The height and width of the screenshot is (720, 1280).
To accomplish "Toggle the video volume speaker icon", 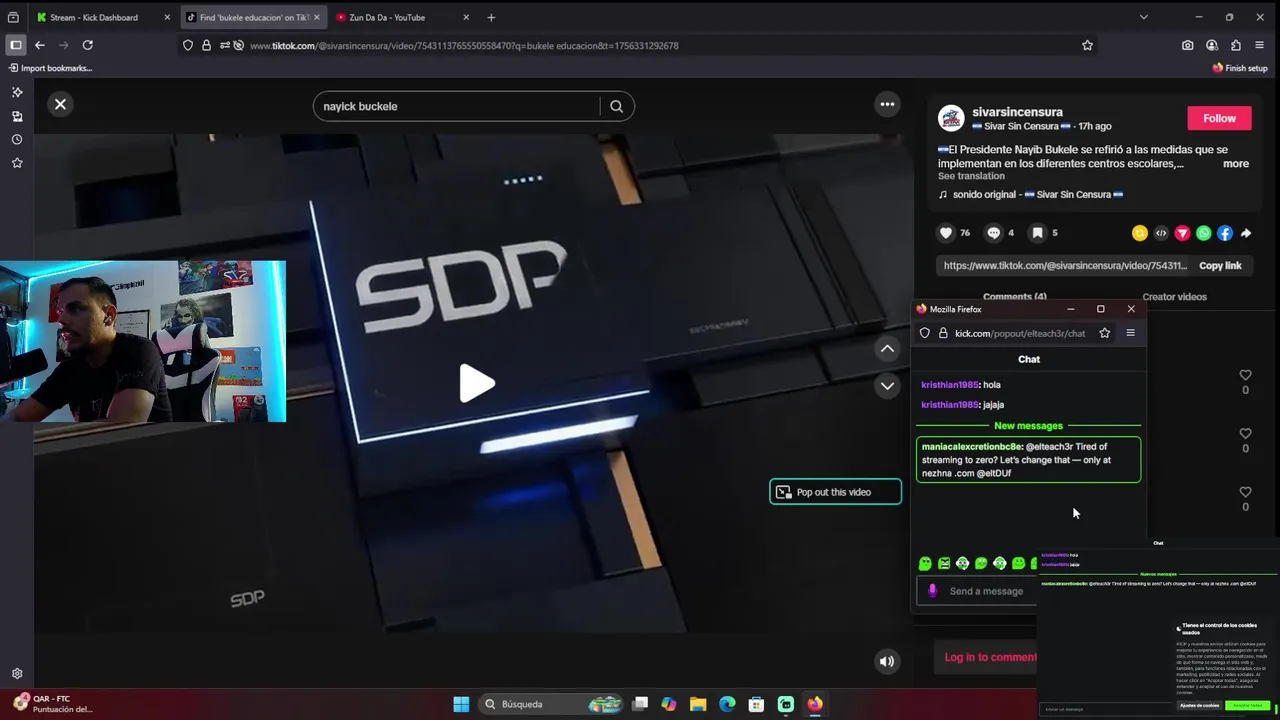I will coord(887,661).
